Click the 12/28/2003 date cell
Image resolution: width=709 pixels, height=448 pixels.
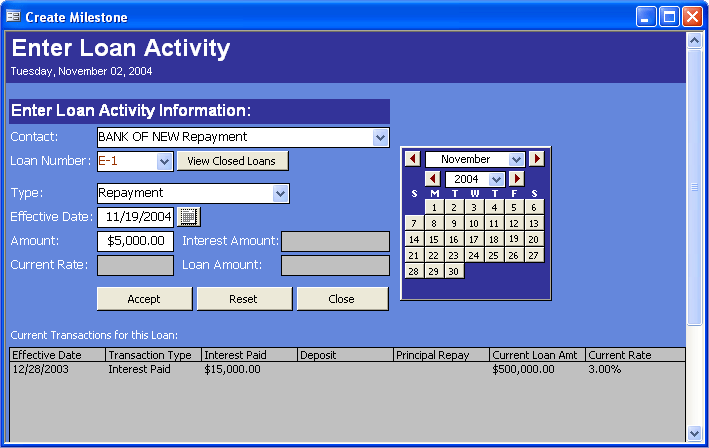click(41, 369)
